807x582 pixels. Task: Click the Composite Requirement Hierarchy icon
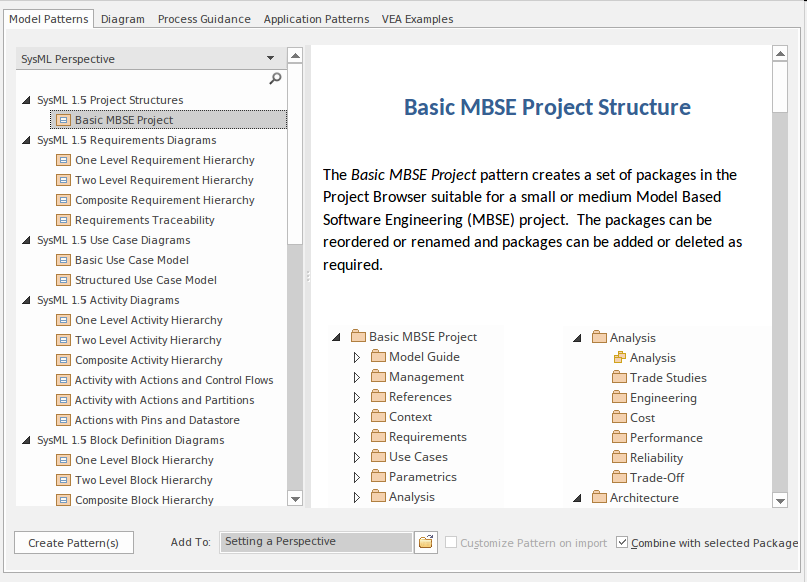[x=63, y=200]
